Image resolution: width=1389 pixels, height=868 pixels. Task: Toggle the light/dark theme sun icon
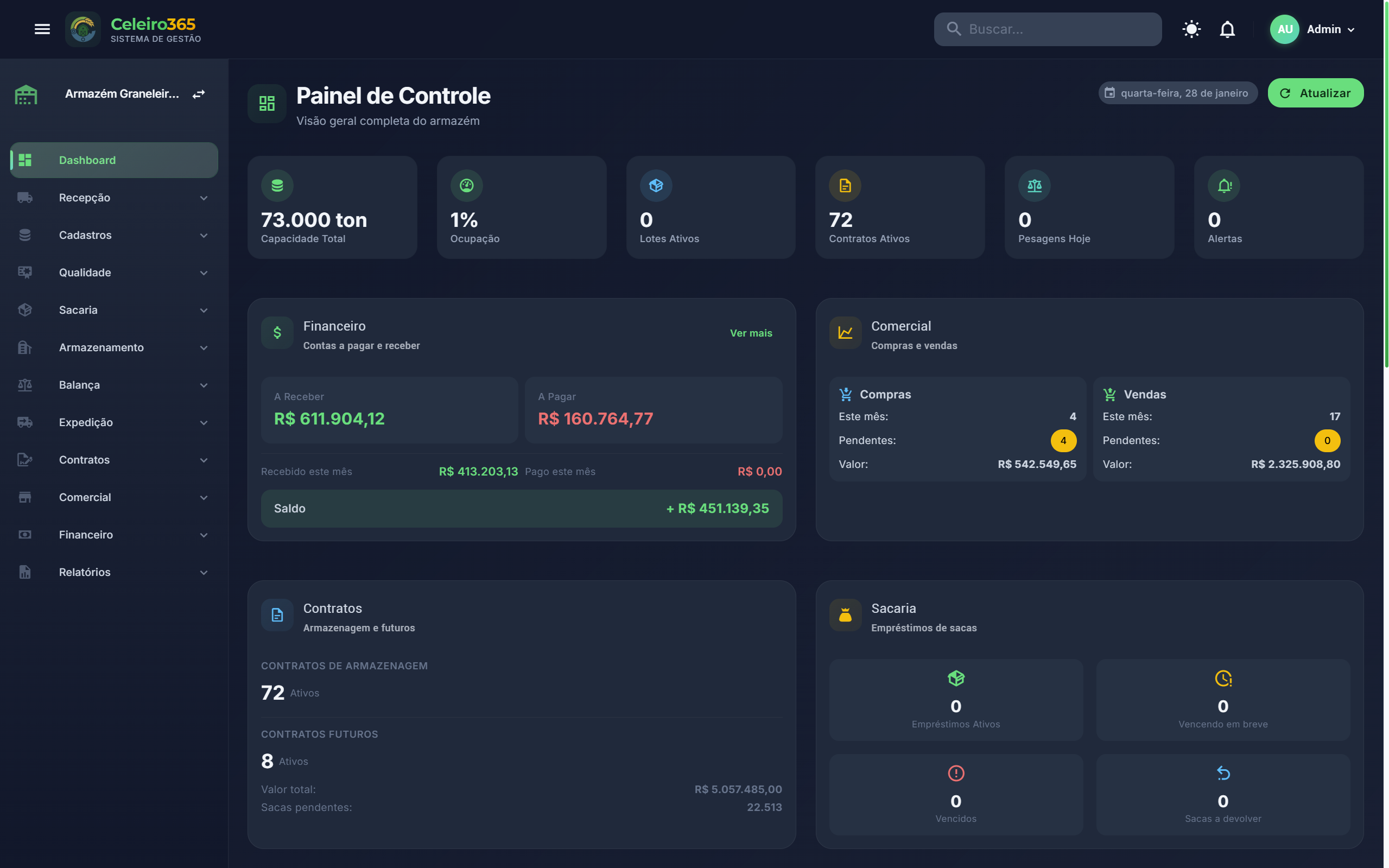(x=1191, y=29)
